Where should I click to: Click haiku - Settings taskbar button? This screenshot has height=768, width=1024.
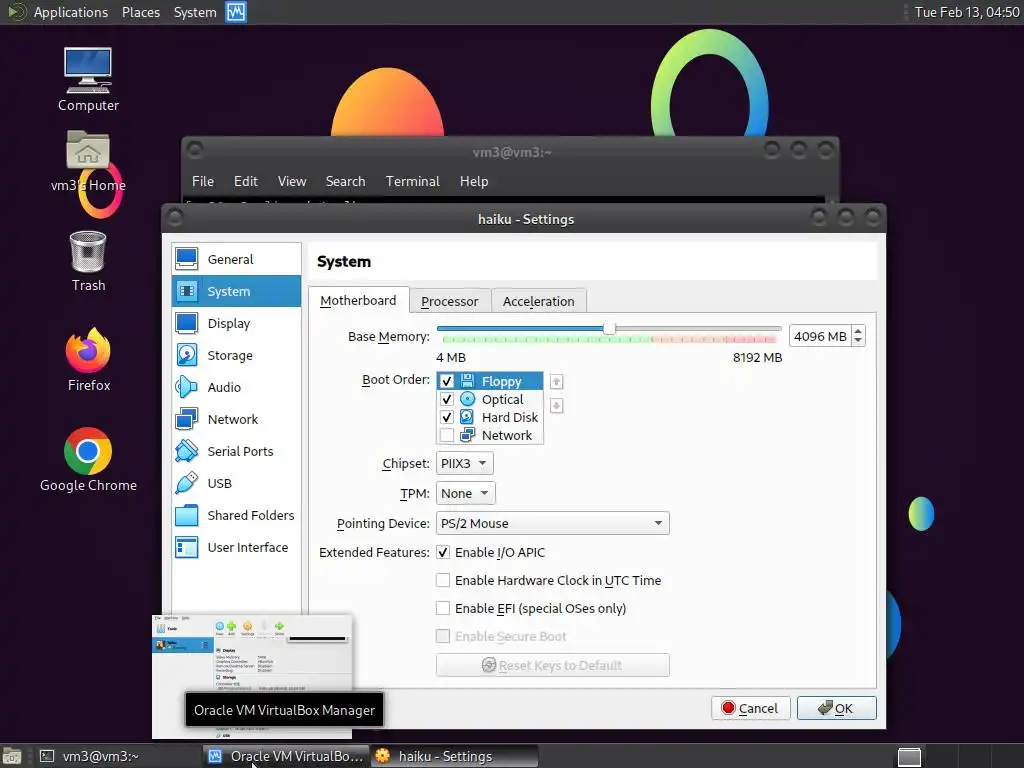(x=455, y=756)
